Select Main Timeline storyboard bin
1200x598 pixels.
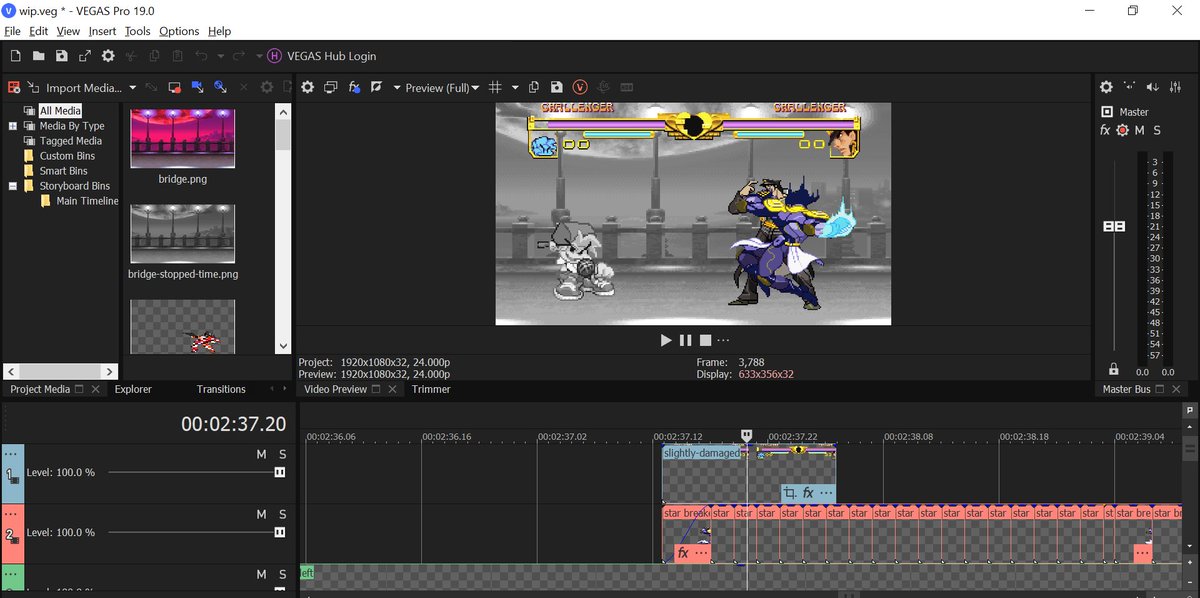coord(87,201)
